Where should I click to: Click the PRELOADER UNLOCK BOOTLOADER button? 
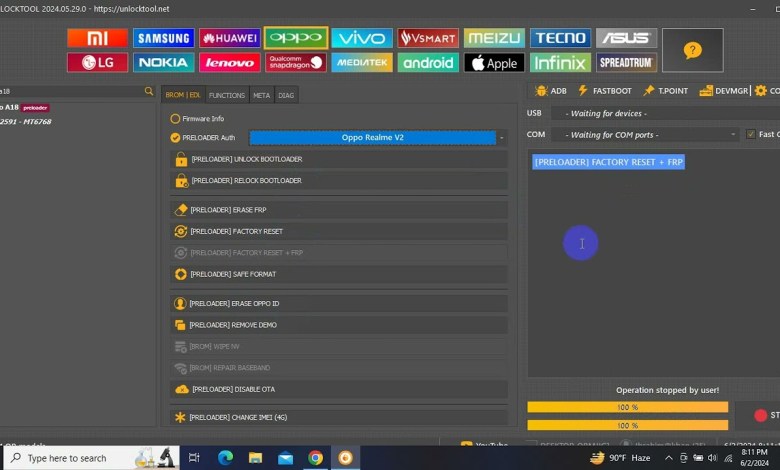[338, 159]
